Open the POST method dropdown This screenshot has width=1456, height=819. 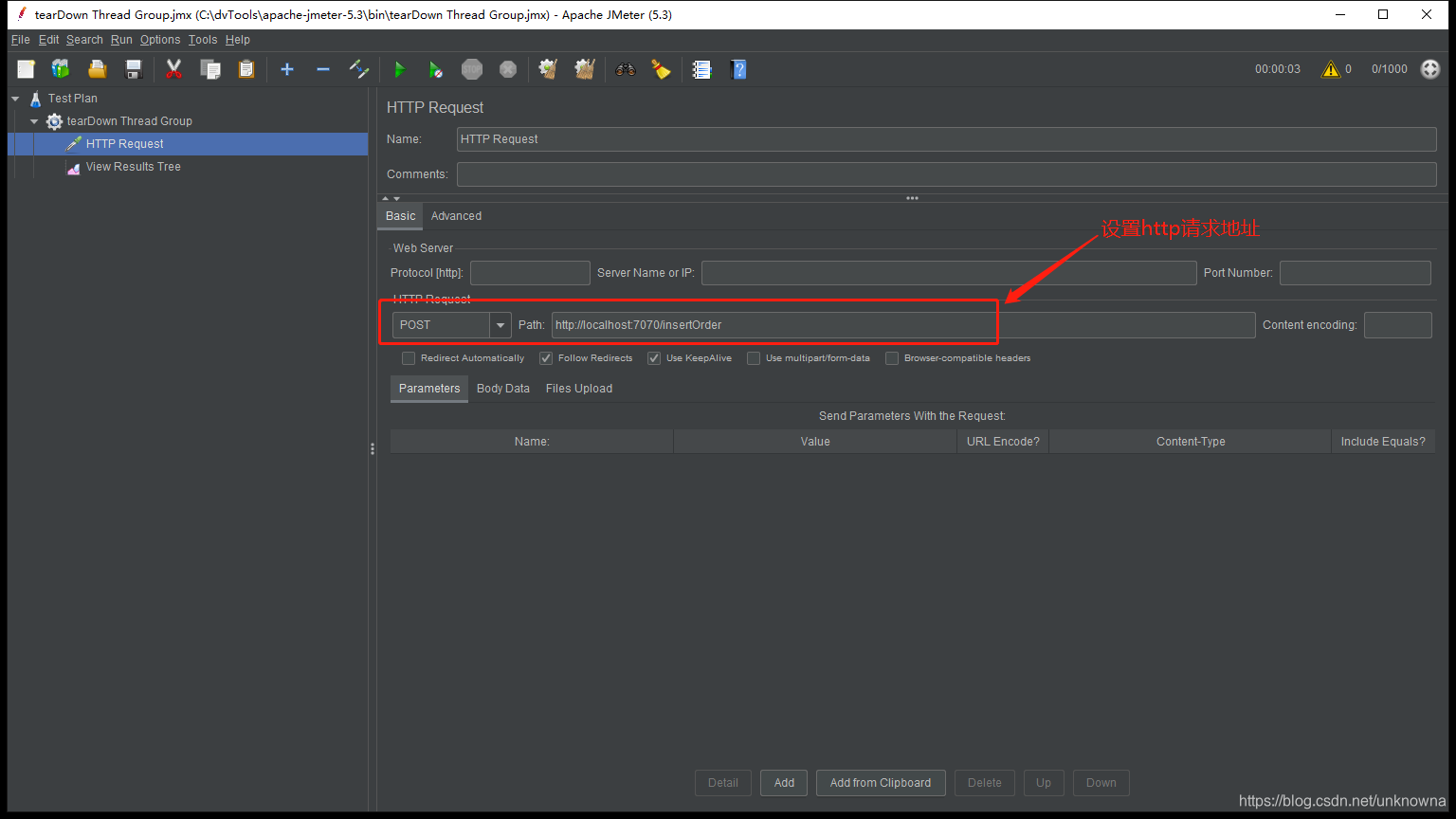point(500,325)
